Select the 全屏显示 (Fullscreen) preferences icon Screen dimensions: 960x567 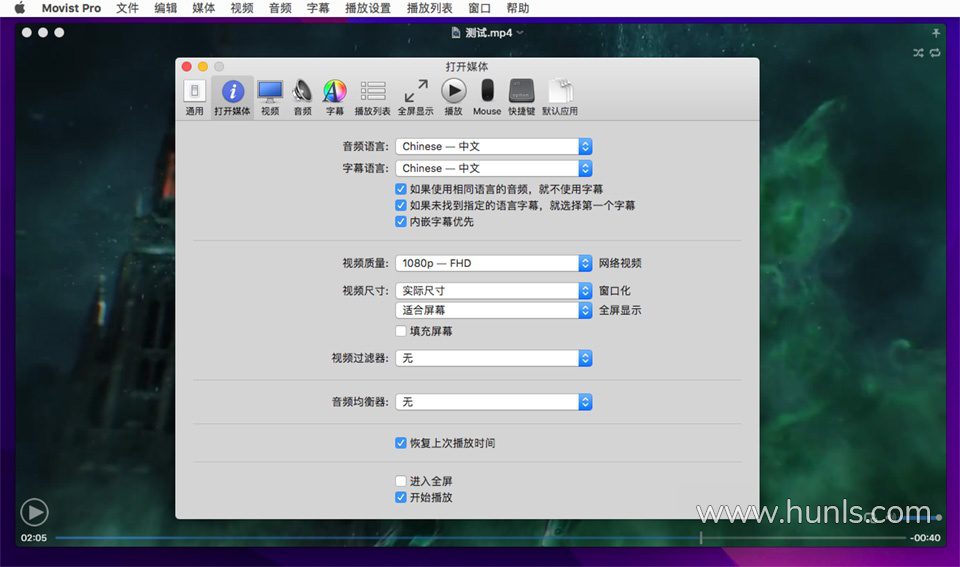pos(416,97)
